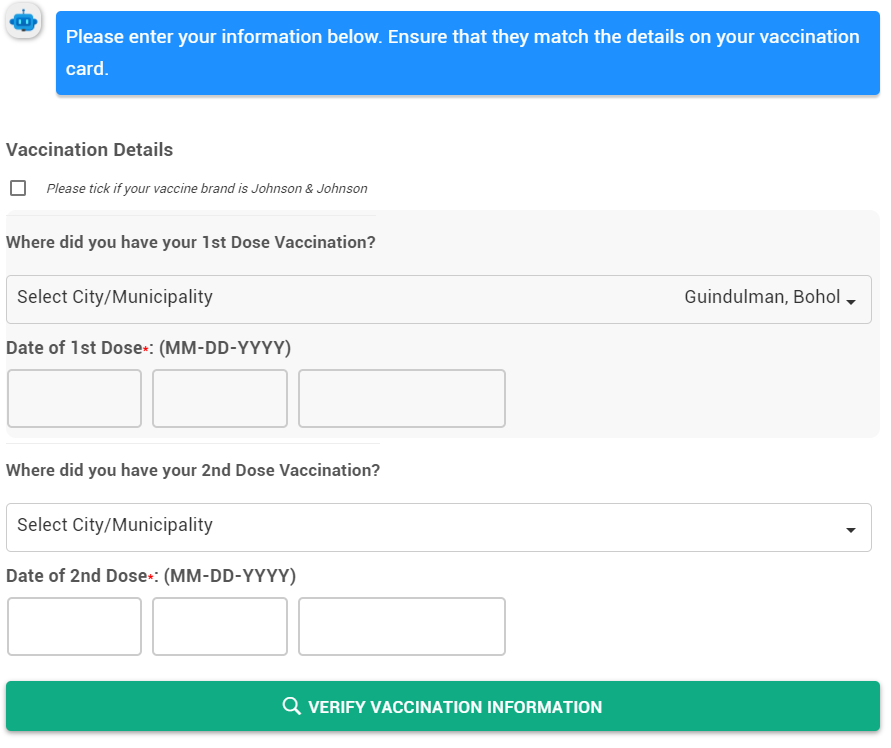Click the year field for 2nd dose date
This screenshot has height=748, width=891.
[402, 626]
